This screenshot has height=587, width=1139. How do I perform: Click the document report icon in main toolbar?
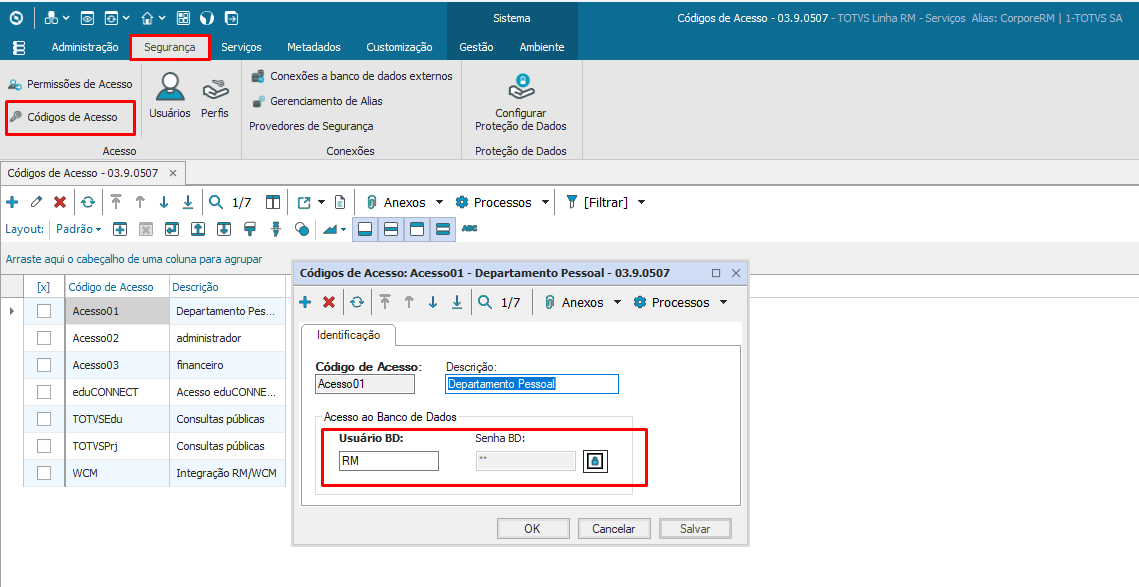pyautogui.click(x=340, y=202)
